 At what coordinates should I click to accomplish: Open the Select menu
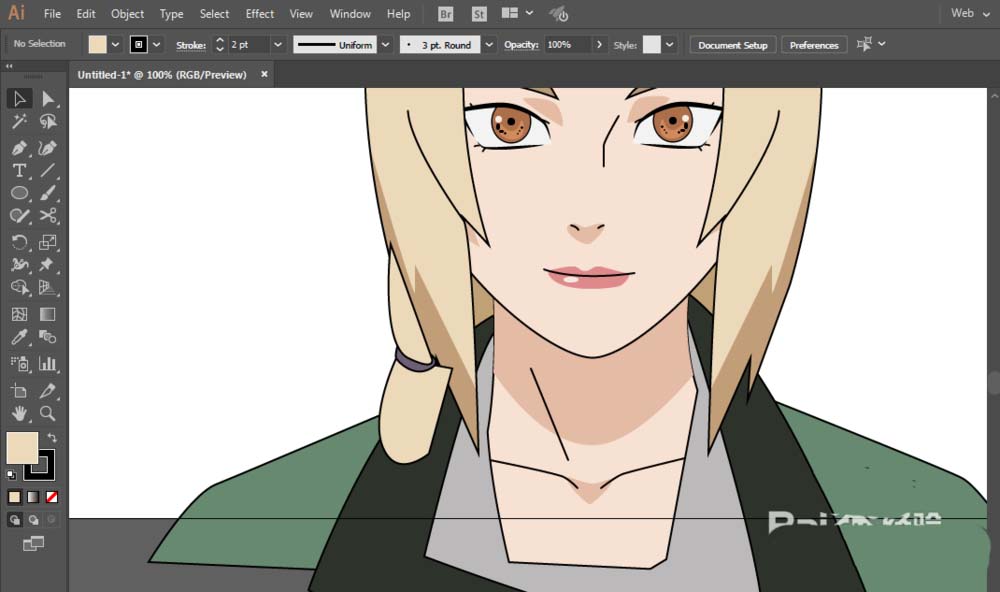214,13
